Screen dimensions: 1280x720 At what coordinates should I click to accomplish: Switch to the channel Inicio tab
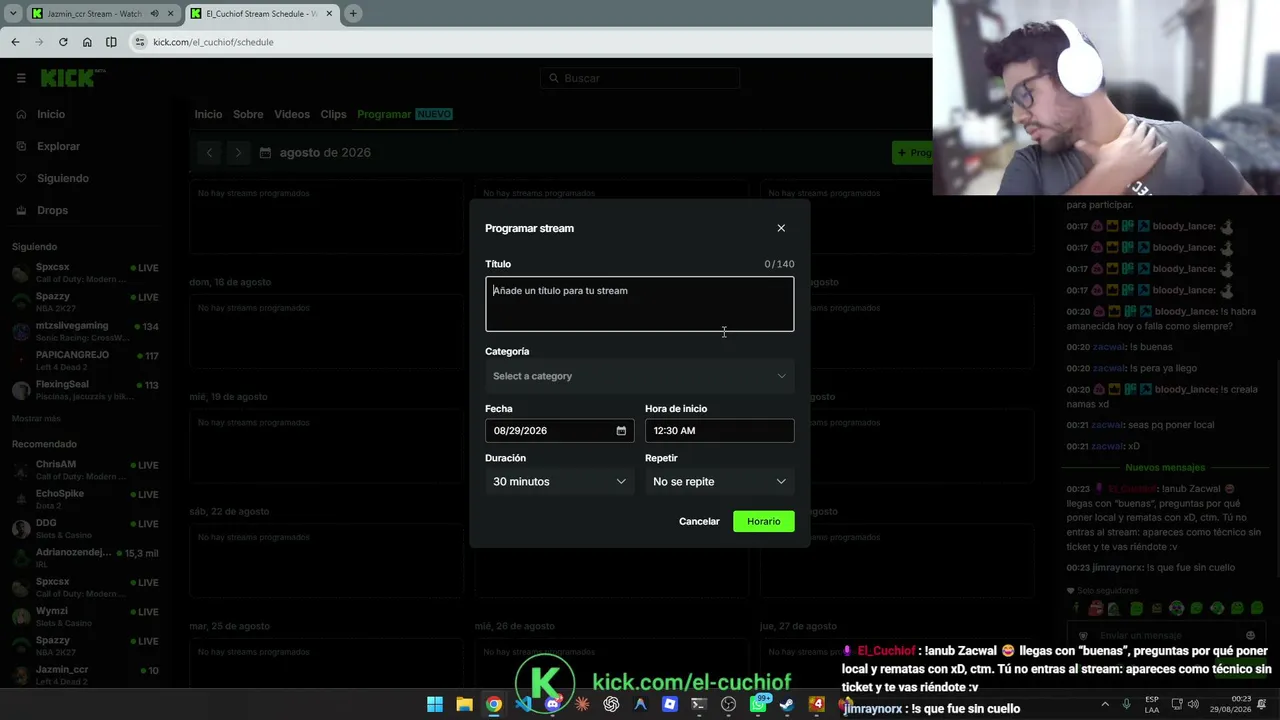coord(208,114)
